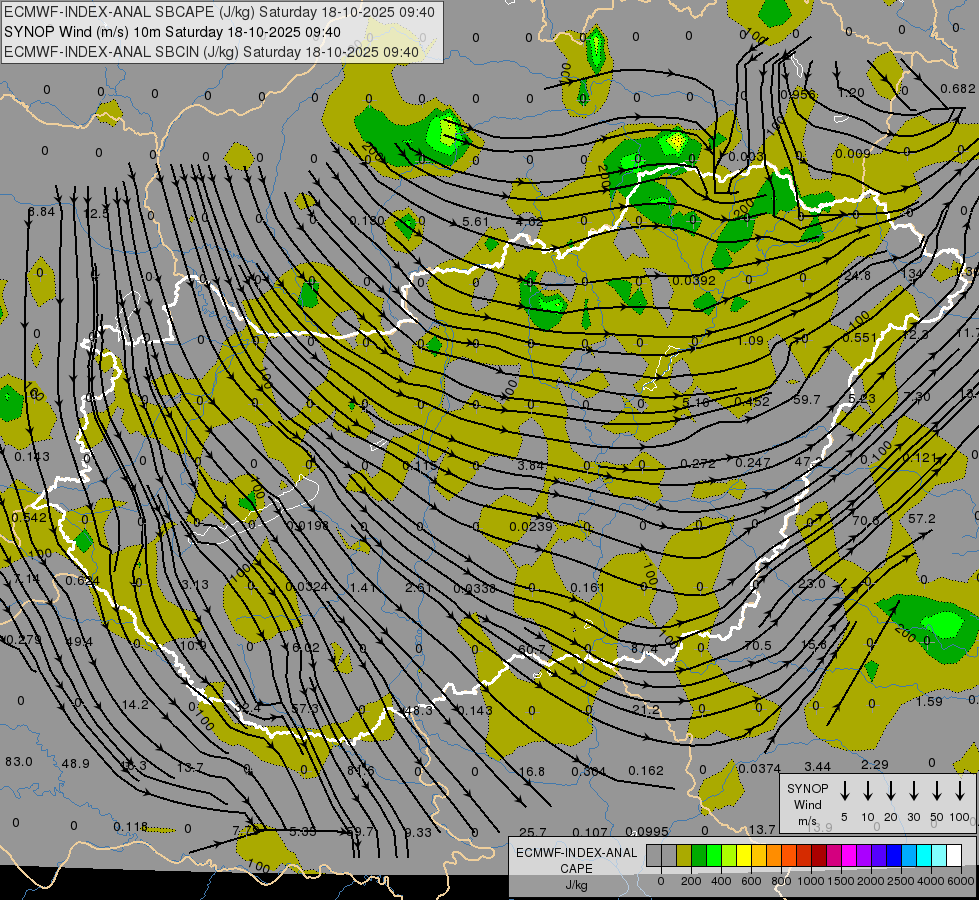This screenshot has height=900, width=979.
Task: Pick the white swatch at 6000
Action: tap(954, 855)
